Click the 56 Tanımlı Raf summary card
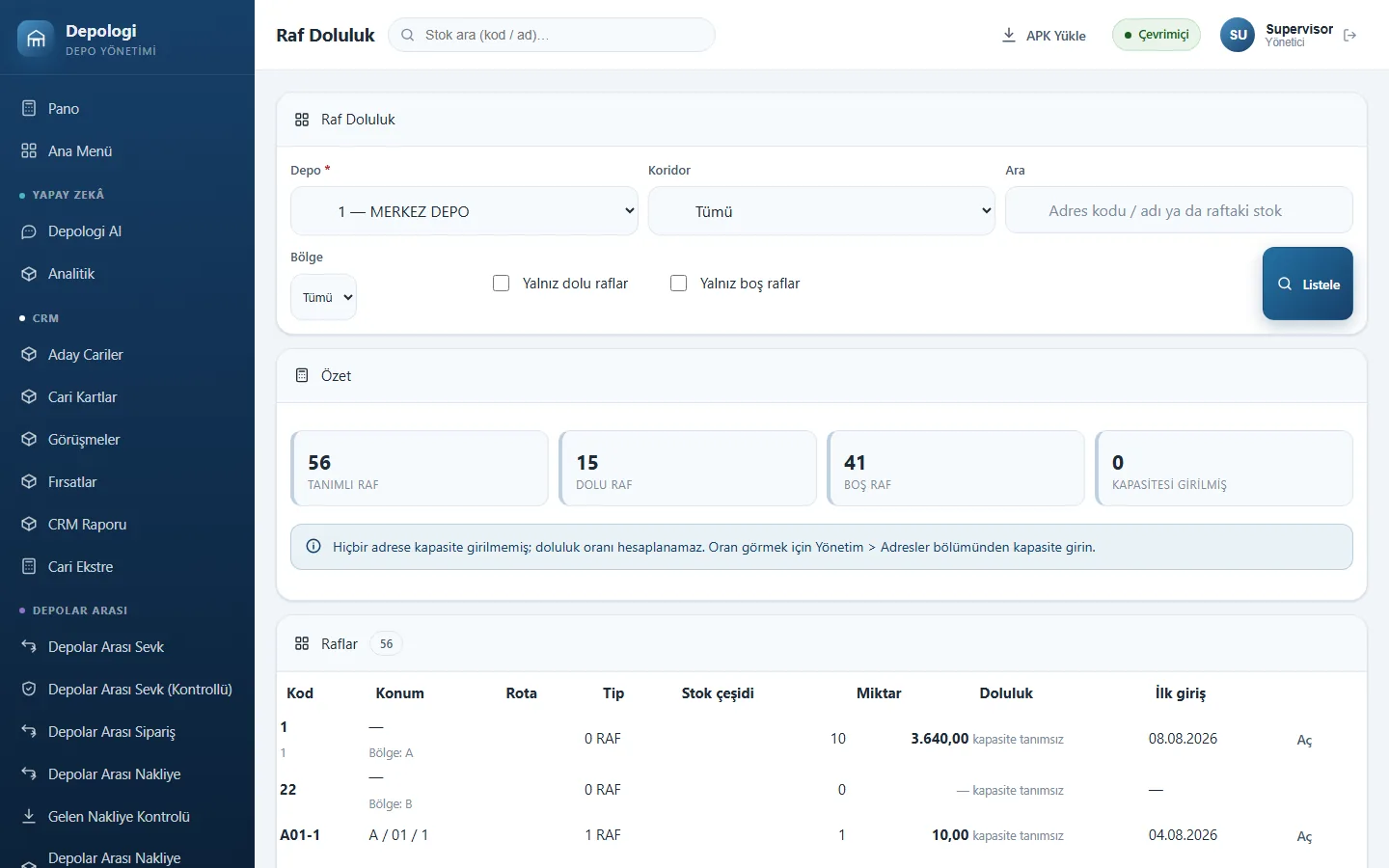Image resolution: width=1389 pixels, height=868 pixels. click(420, 469)
